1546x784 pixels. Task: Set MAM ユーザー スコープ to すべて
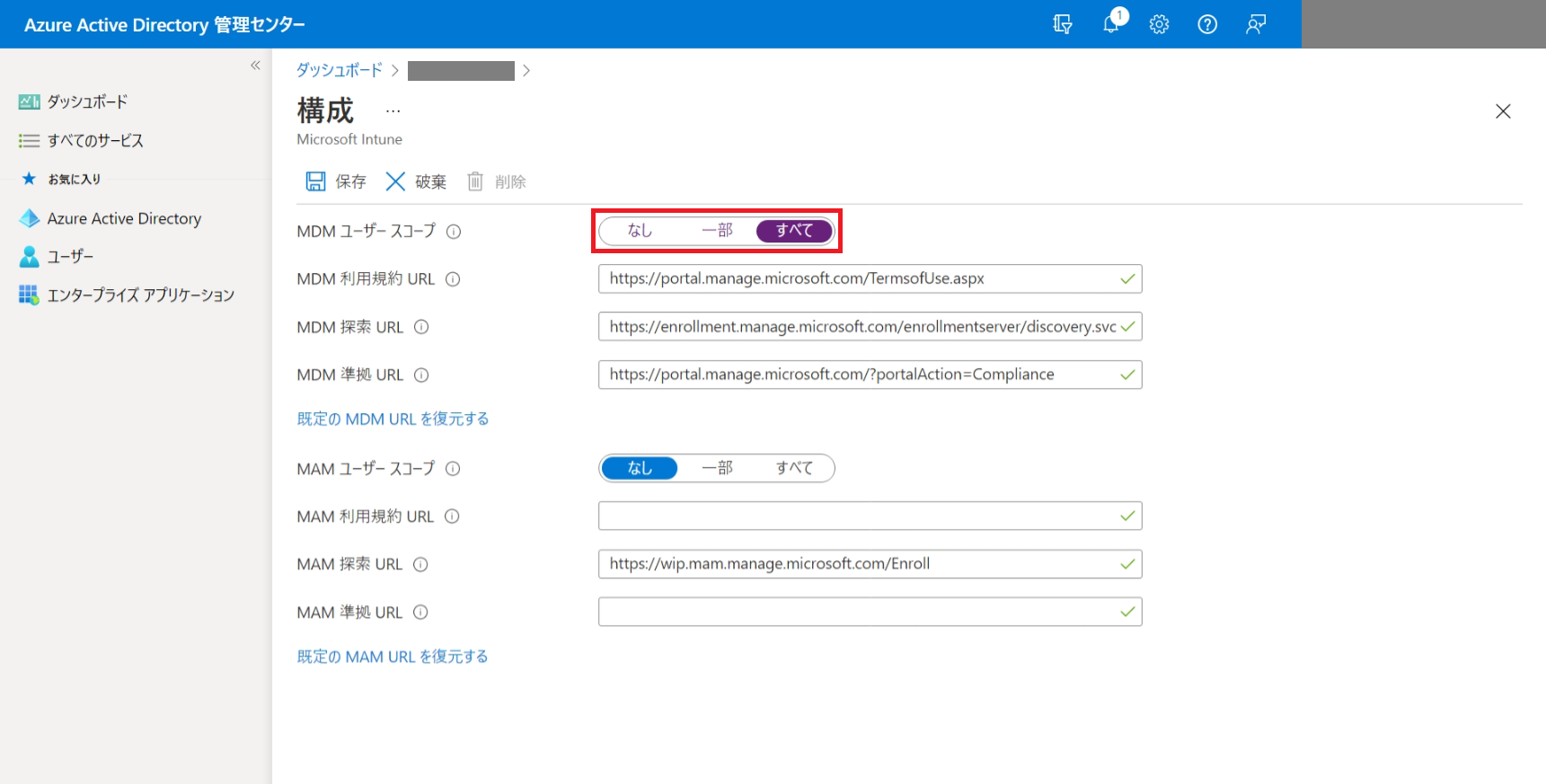pyautogui.click(x=794, y=468)
